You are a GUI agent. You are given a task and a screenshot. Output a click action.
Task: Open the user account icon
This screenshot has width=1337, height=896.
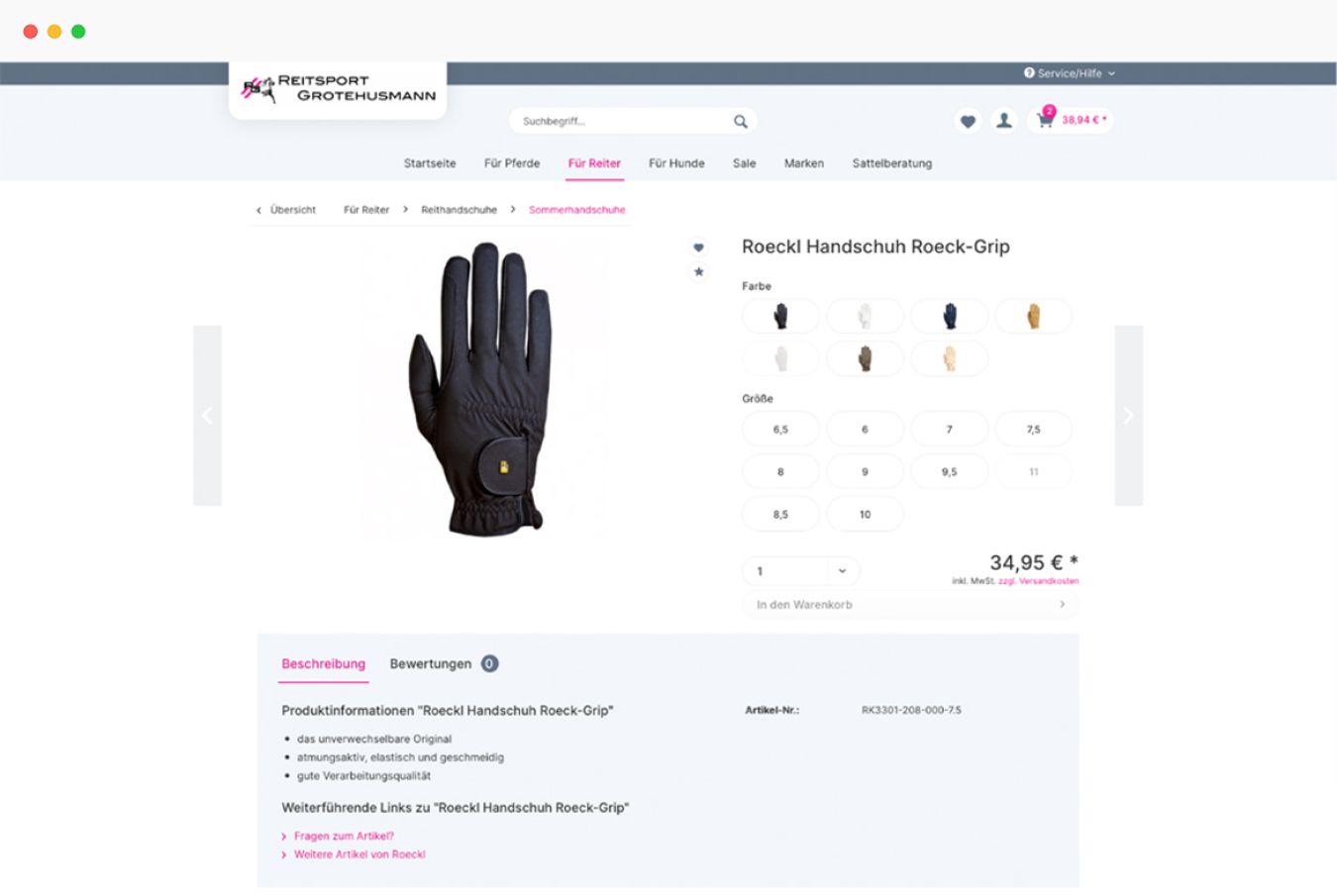click(1003, 121)
